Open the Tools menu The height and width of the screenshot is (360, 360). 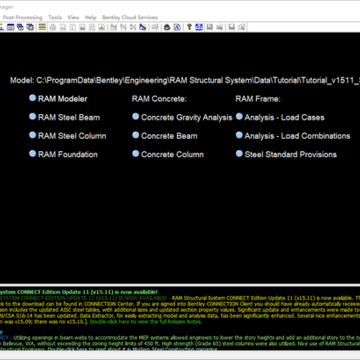(x=55, y=17)
